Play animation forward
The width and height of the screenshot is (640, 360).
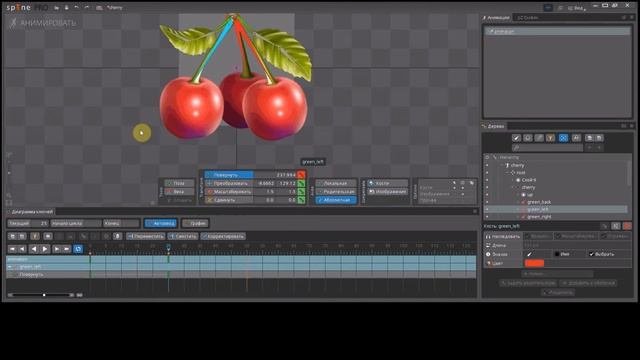coord(45,249)
